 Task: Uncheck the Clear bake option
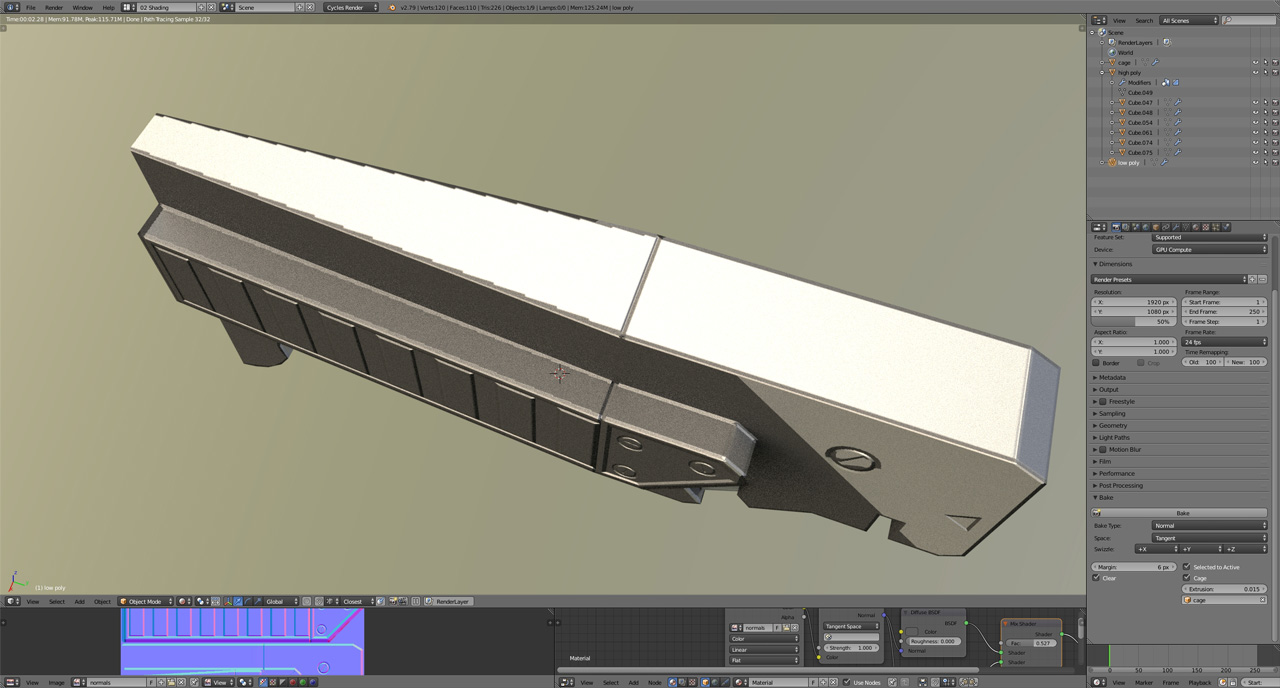1096,578
